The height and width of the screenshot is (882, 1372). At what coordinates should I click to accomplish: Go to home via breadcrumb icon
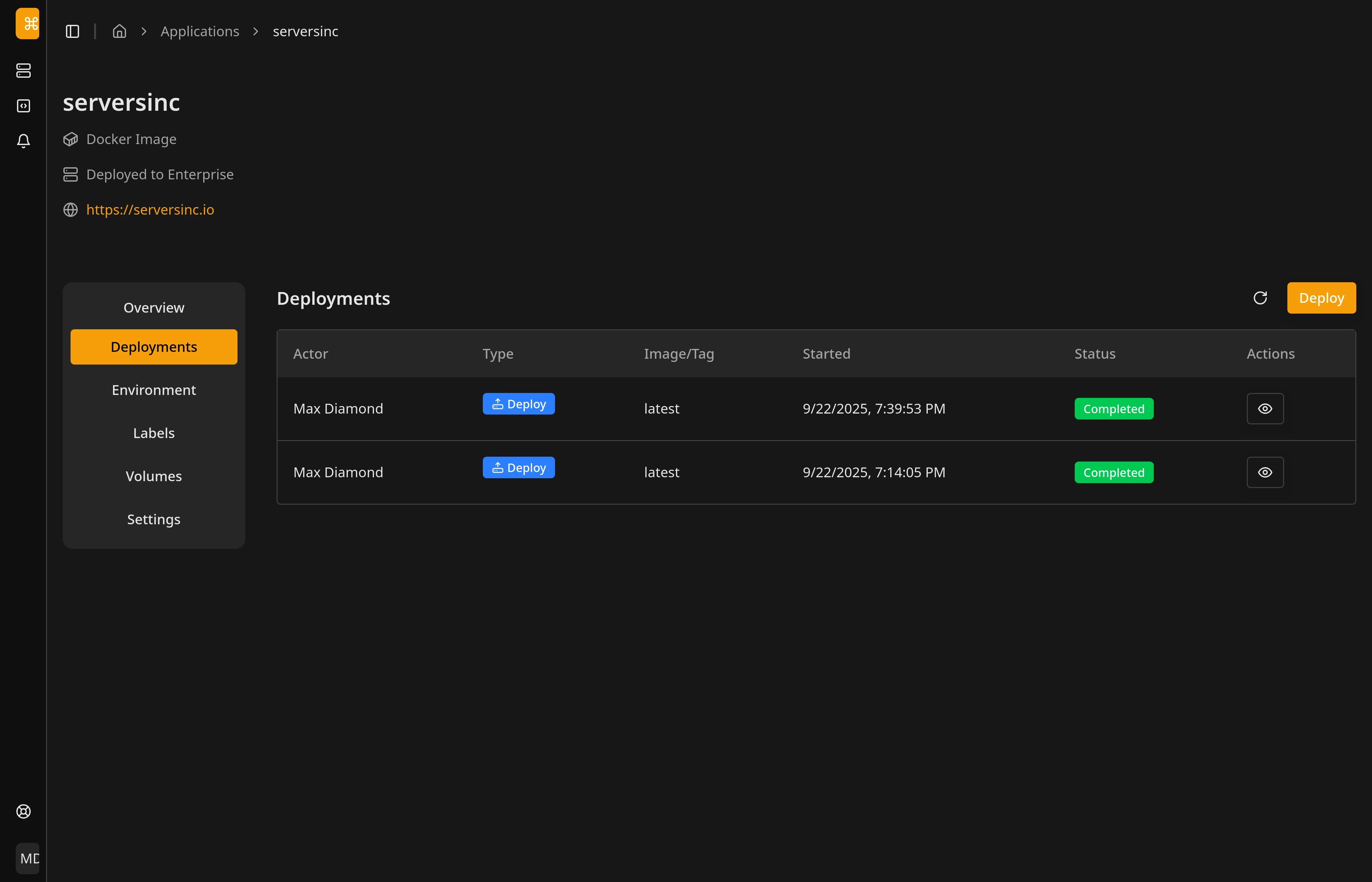119,31
